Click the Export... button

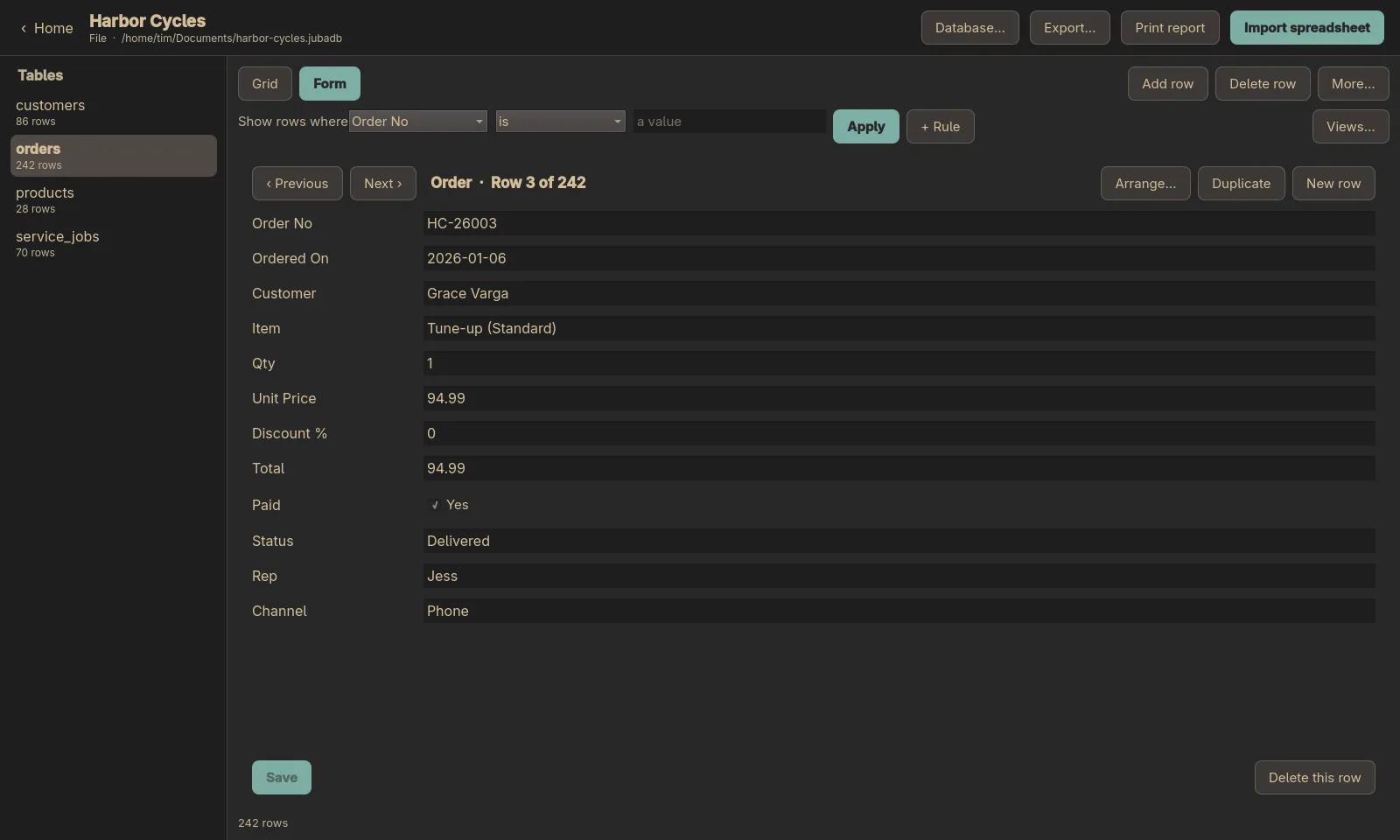click(x=1069, y=28)
